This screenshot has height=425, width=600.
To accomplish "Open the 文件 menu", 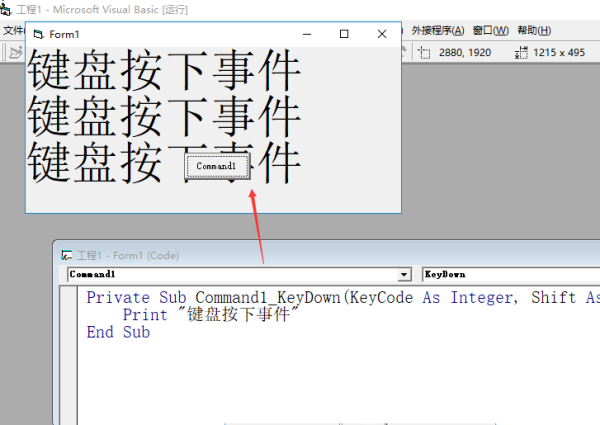I will (13, 31).
